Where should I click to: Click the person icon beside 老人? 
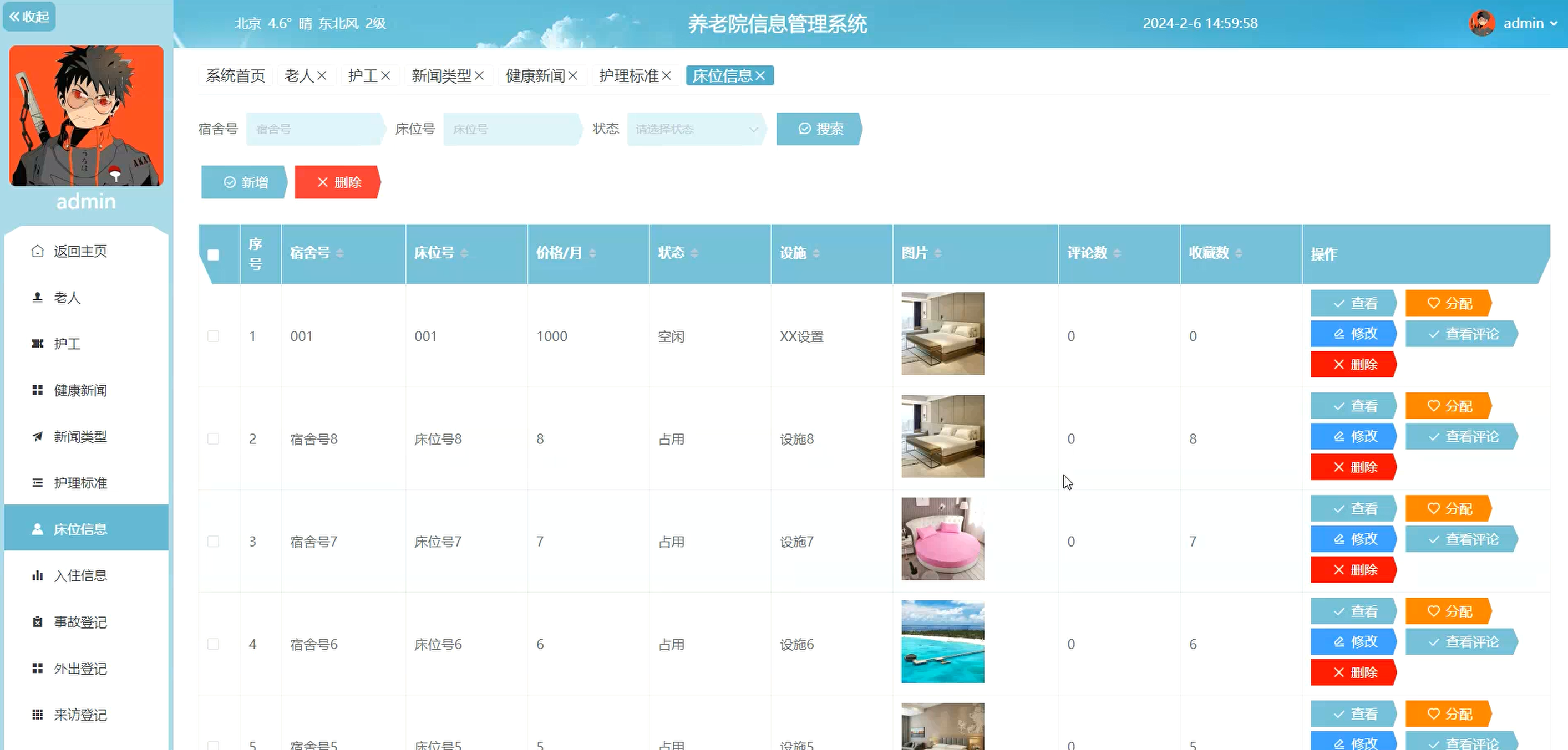(37, 298)
